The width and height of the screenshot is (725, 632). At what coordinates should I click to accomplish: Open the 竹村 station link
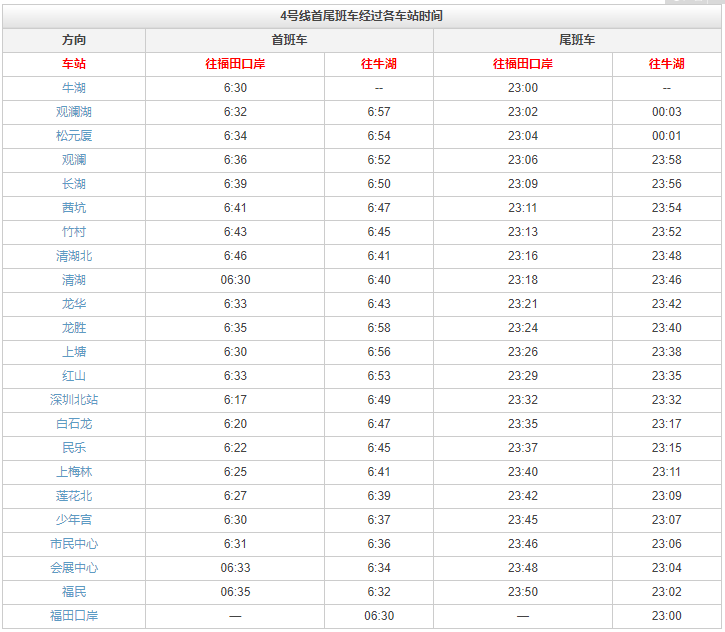(x=74, y=232)
